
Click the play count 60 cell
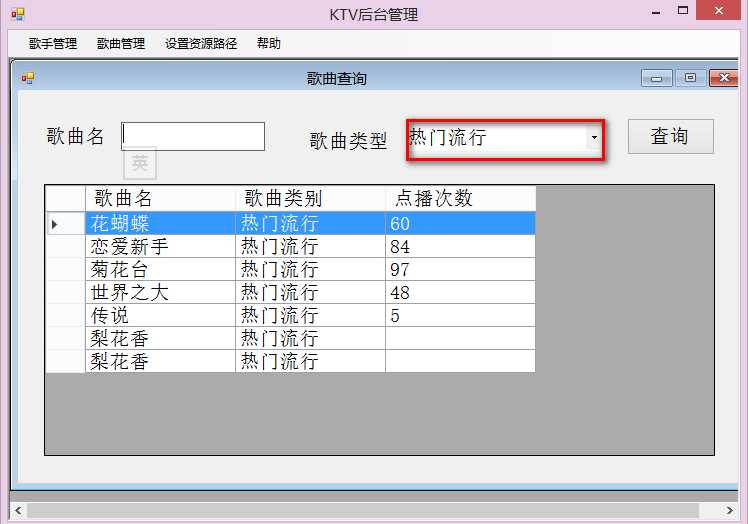(x=460, y=223)
